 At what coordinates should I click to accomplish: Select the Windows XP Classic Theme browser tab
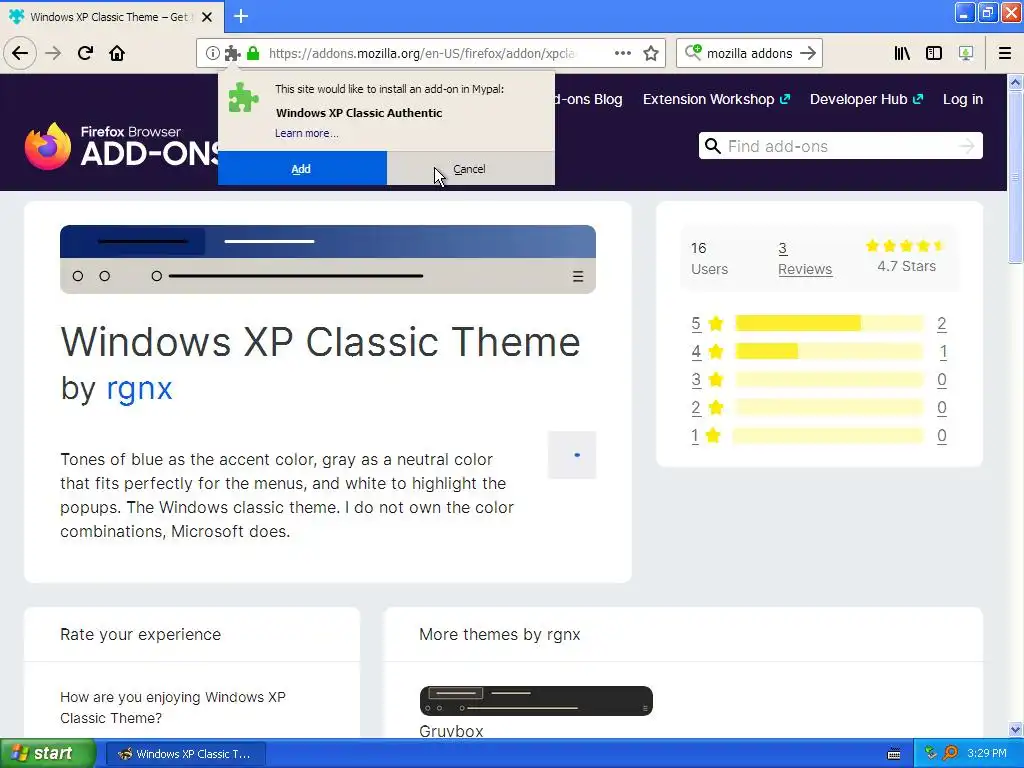(x=111, y=17)
